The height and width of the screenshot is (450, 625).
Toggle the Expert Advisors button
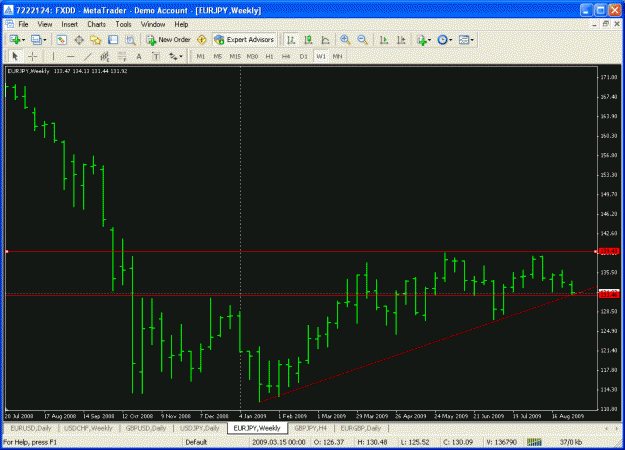pyautogui.click(x=244, y=40)
